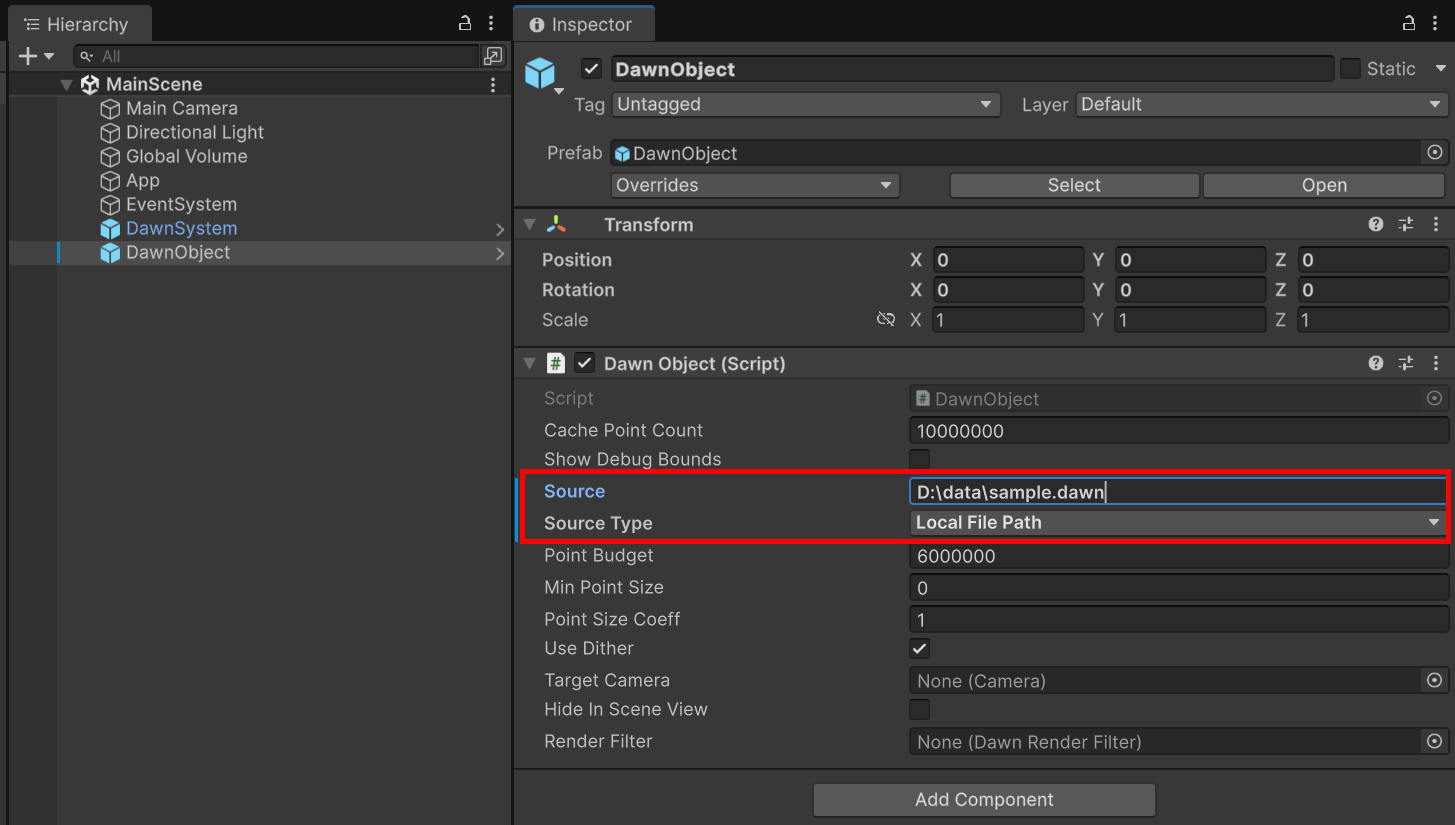Open Dawn Object script preset settings icon

pyautogui.click(x=1406, y=364)
